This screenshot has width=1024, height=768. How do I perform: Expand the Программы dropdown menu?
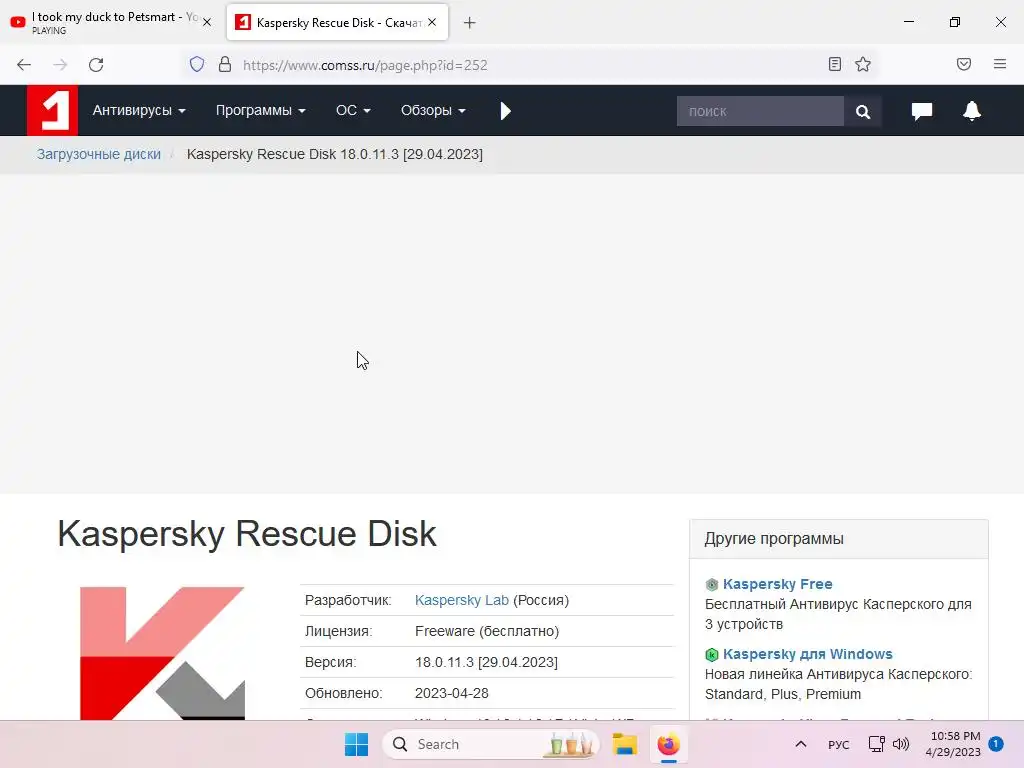(261, 110)
